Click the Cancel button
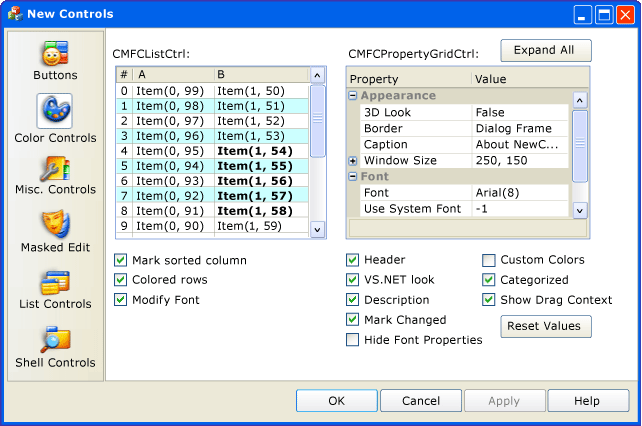 click(x=421, y=401)
